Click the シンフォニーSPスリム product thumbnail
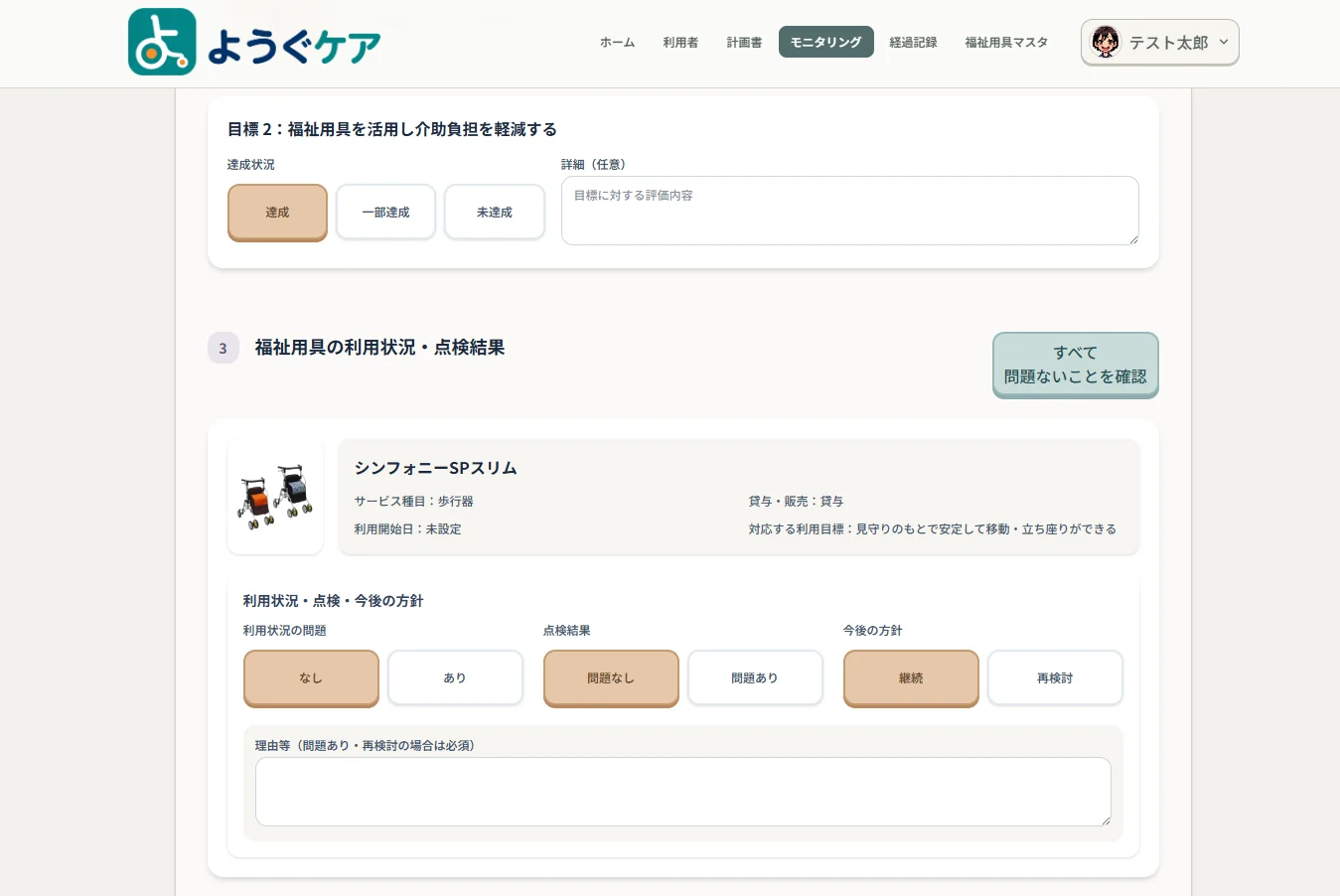 [275, 497]
